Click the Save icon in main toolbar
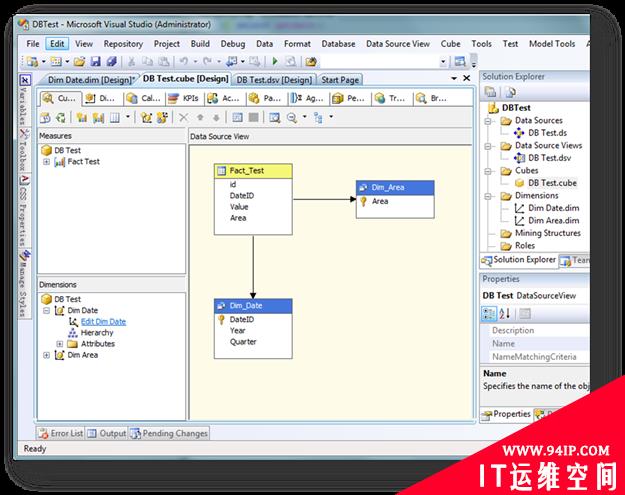Viewport: 625px width, 495px height. pyautogui.click(x=95, y=61)
